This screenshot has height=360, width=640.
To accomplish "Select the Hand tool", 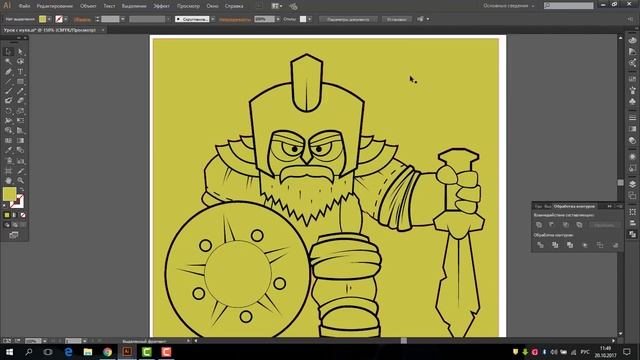I will pos(8,180).
